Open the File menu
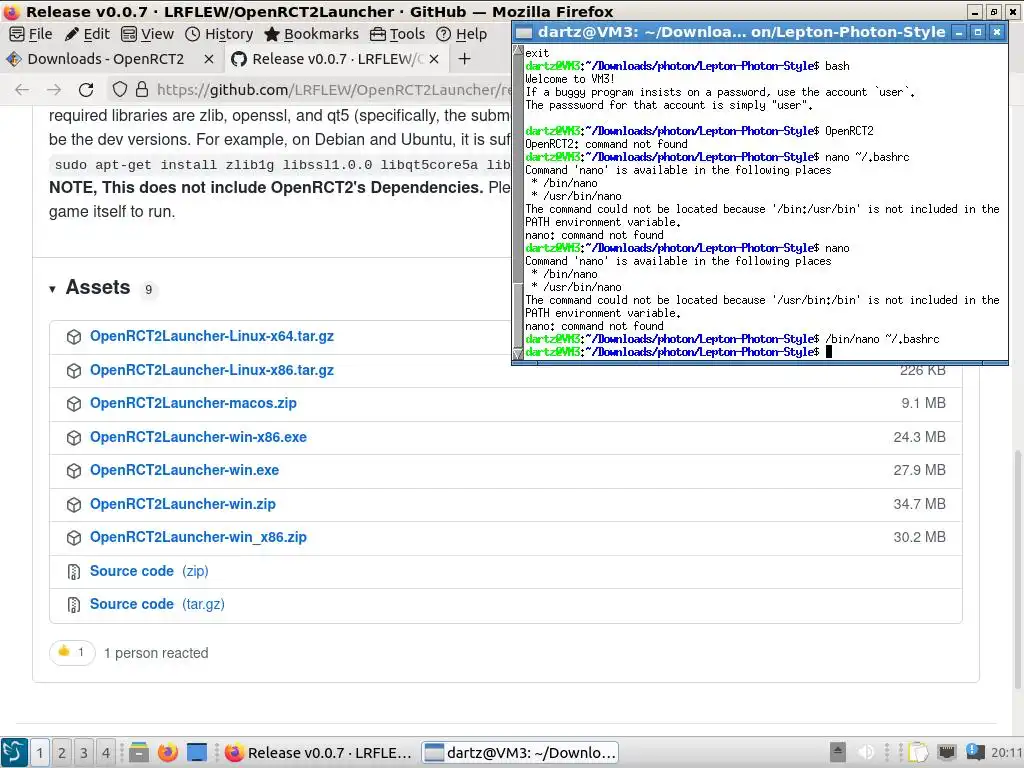 31,34
